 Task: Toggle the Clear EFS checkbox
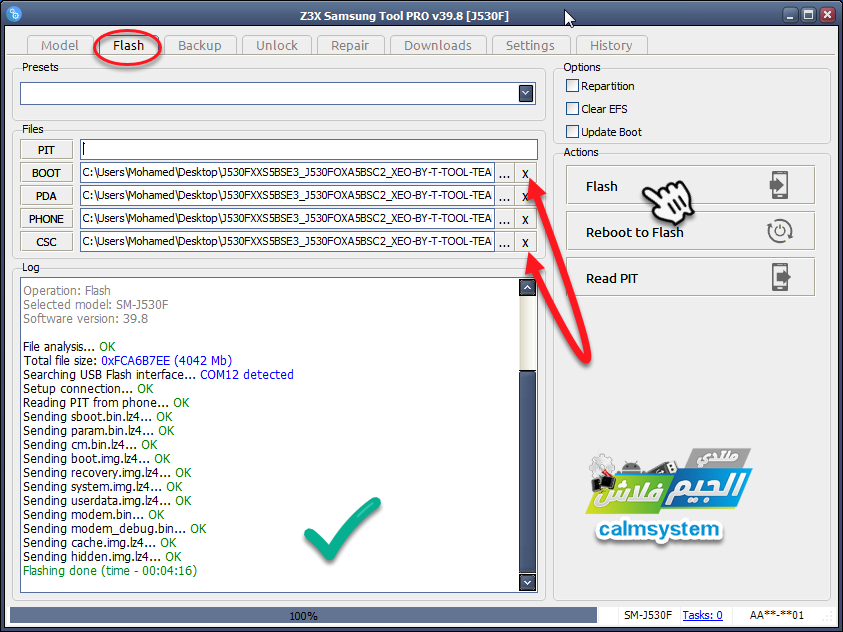click(x=573, y=109)
